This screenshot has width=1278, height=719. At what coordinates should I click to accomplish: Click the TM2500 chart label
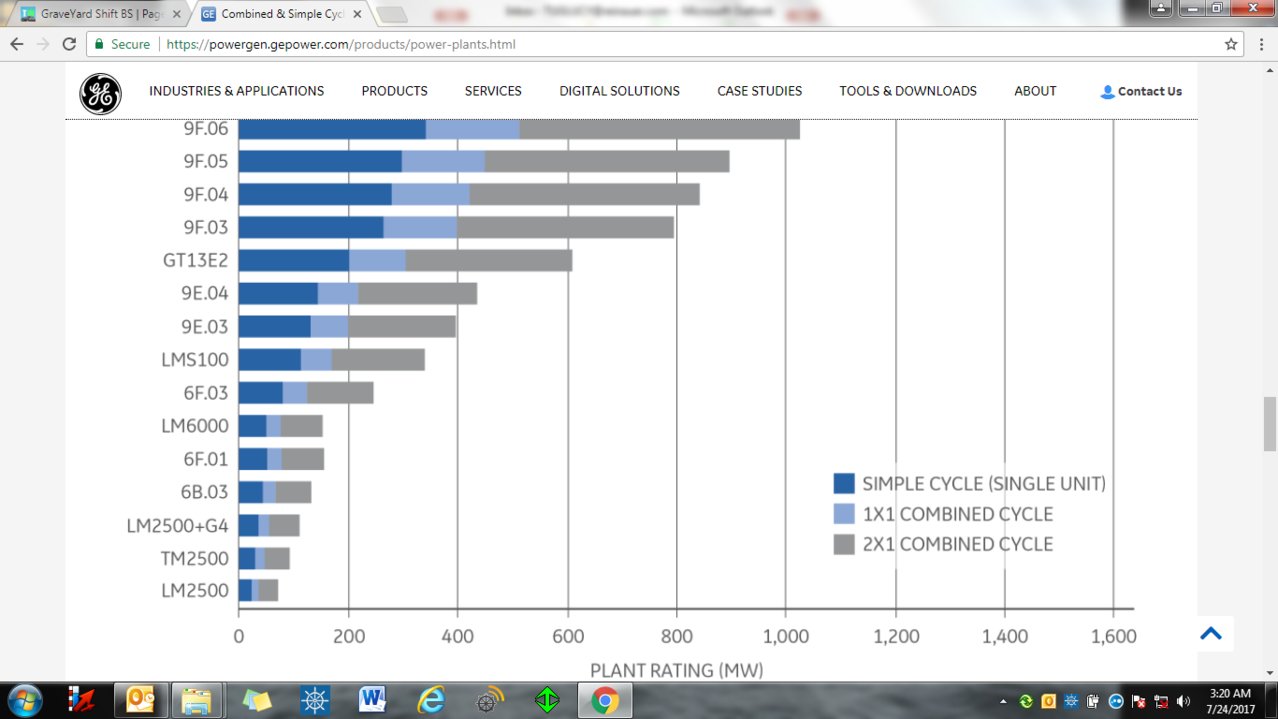click(195, 558)
